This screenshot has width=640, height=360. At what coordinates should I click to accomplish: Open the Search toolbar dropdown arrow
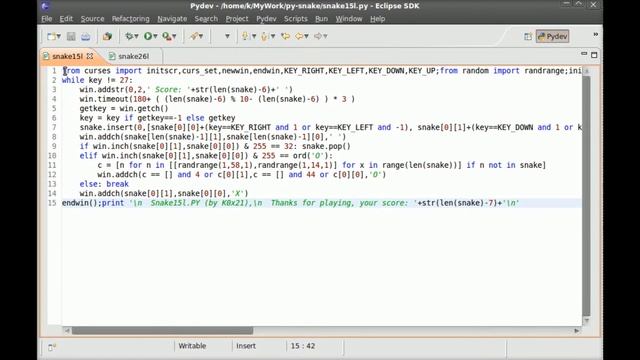coord(201,36)
